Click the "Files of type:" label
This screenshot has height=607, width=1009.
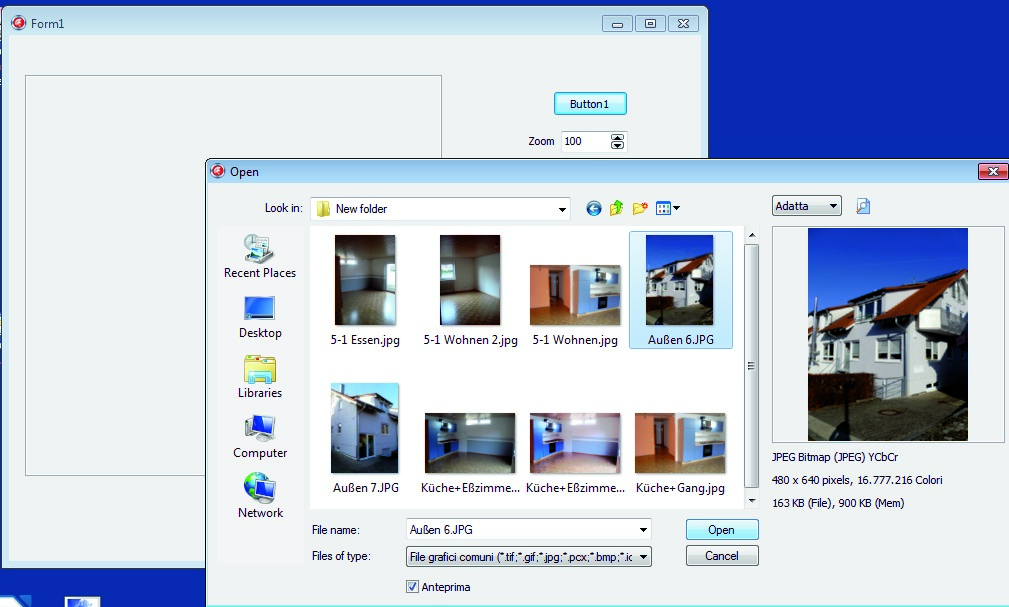click(341, 556)
